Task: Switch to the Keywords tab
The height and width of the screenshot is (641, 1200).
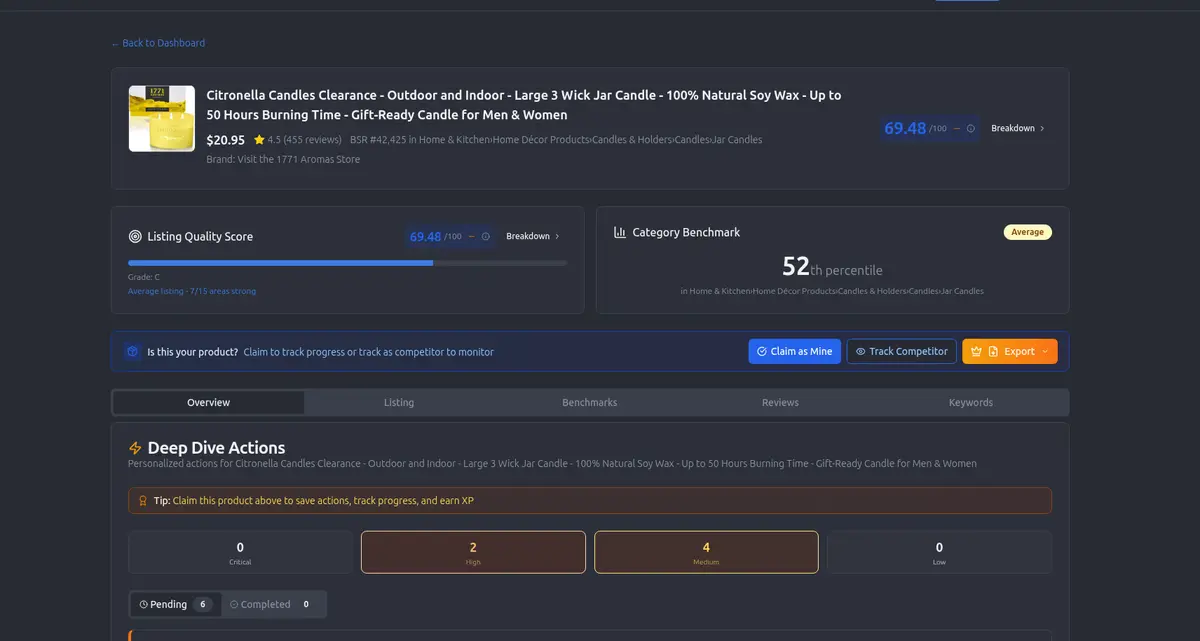Action: 970,402
